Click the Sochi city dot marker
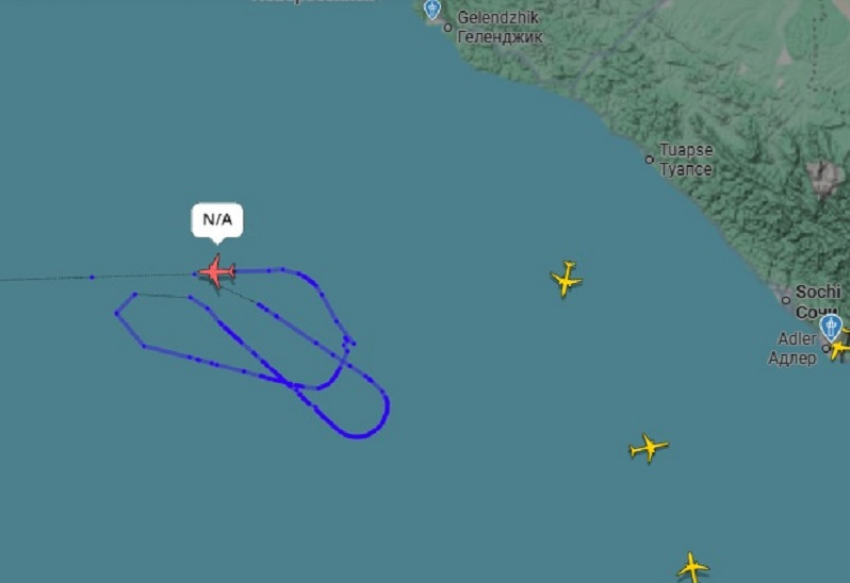 tap(786, 300)
